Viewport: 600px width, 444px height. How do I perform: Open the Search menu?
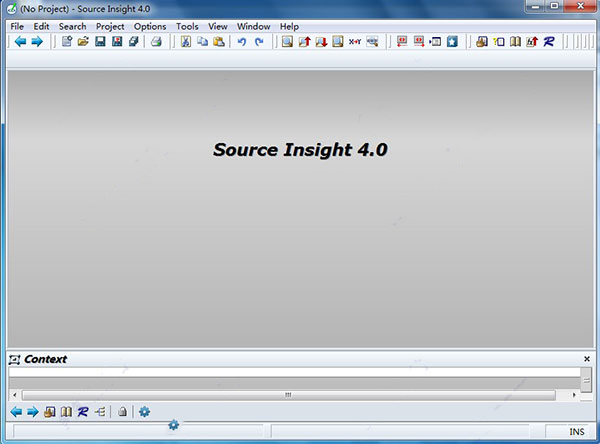pos(72,26)
